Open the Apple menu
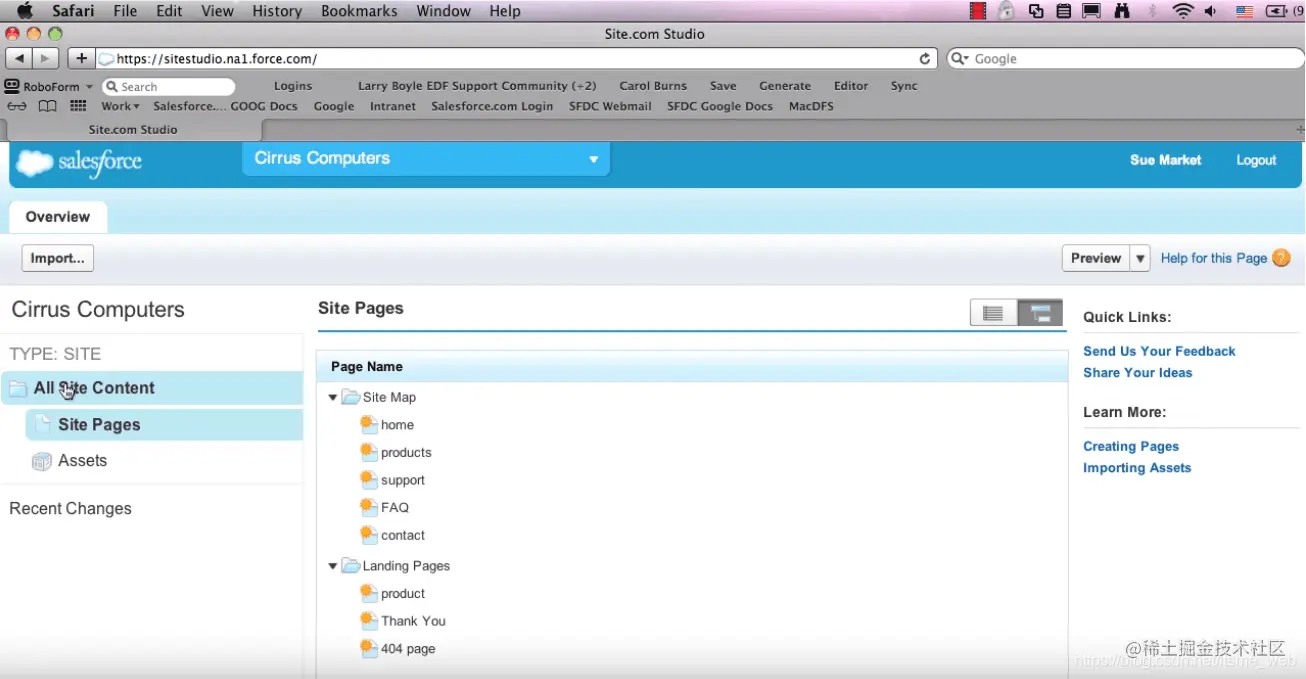Image resolution: width=1306 pixels, height=679 pixels. 24,11
